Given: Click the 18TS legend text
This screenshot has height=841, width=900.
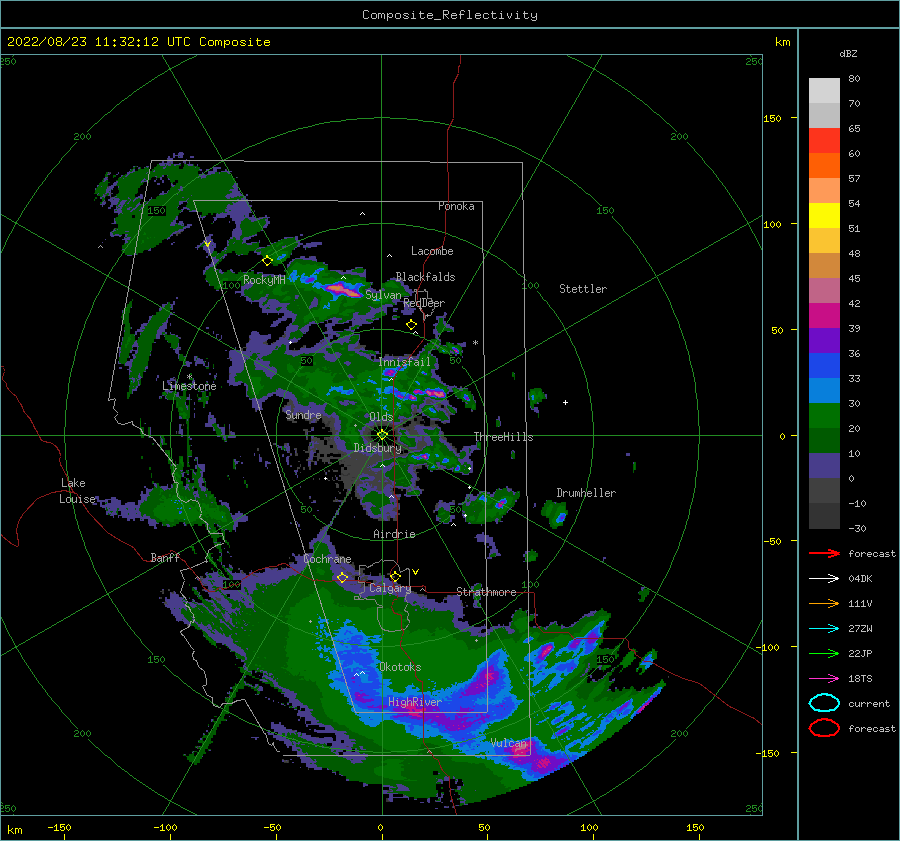Looking at the screenshot, I should tap(860, 679).
